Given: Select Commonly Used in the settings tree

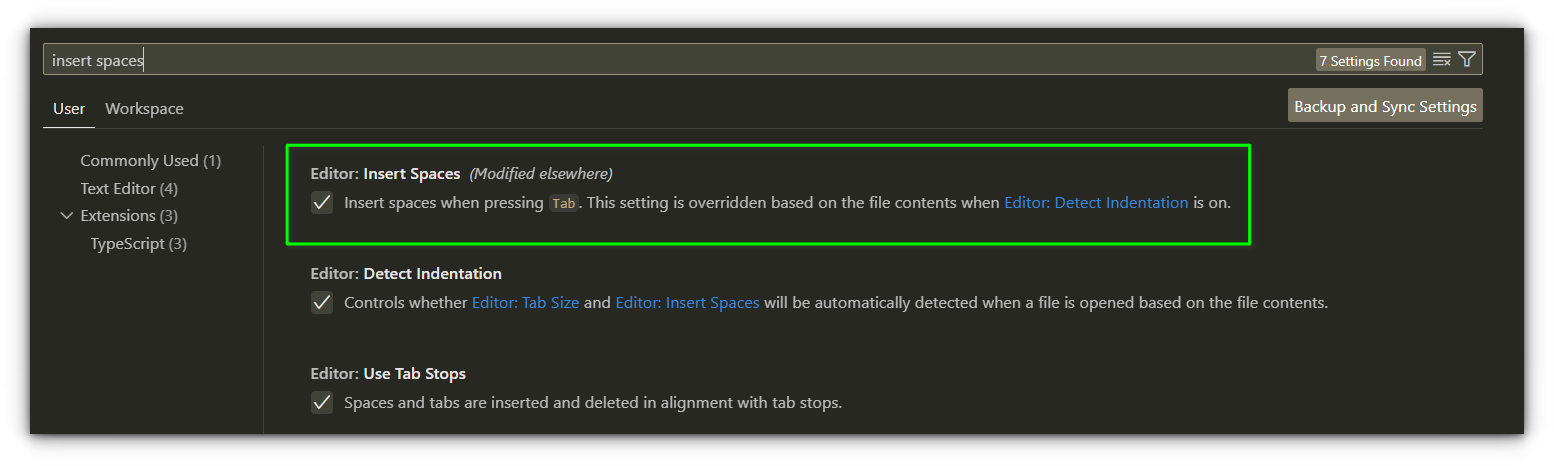Looking at the screenshot, I should click(x=150, y=161).
